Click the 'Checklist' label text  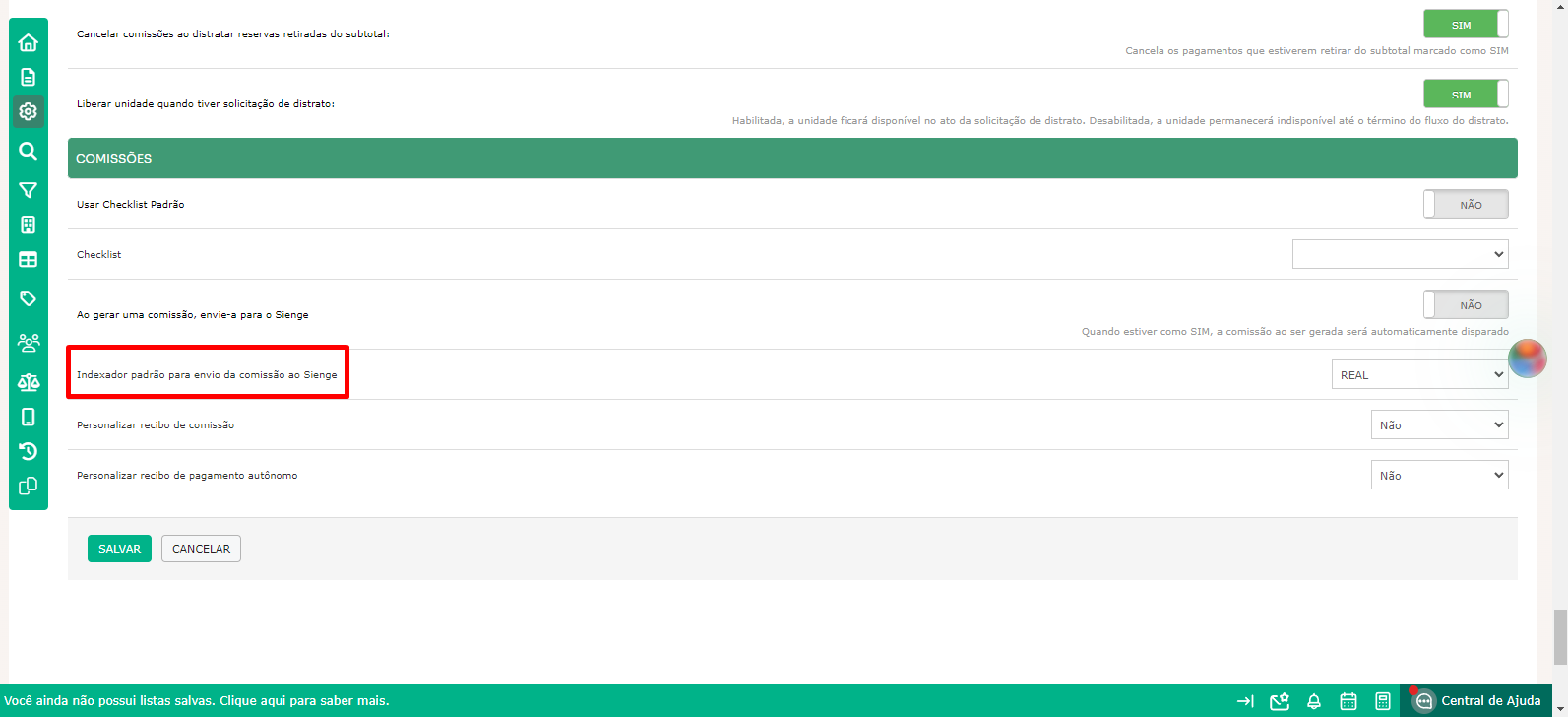tap(99, 254)
